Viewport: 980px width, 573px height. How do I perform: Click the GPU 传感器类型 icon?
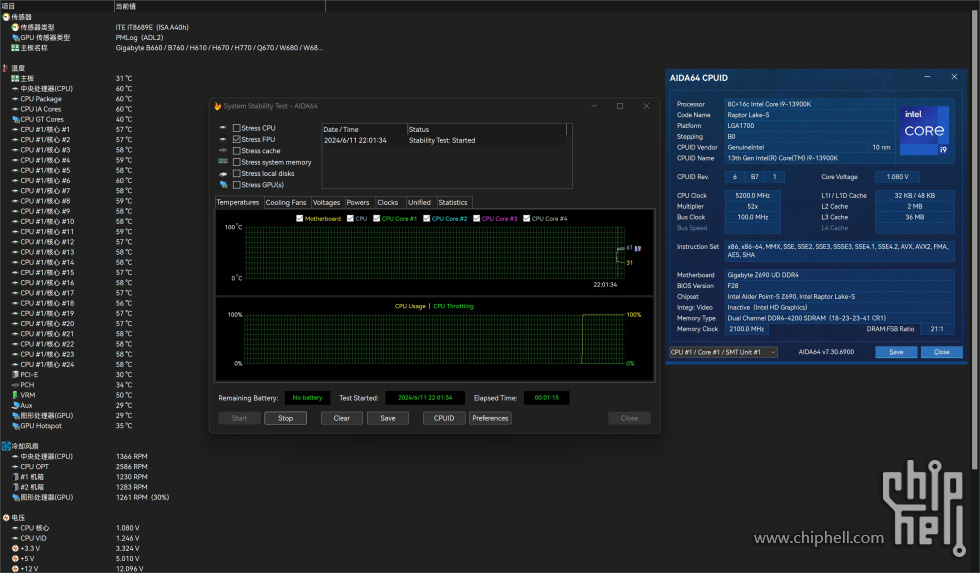point(15,37)
